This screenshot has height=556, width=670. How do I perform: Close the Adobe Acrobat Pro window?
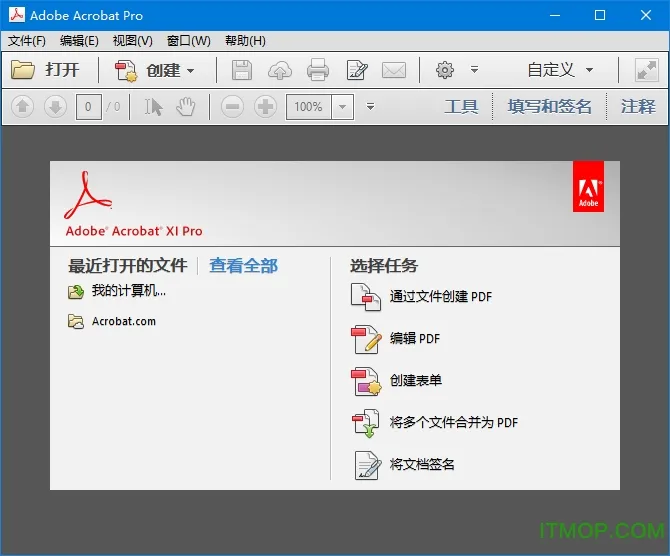[x=646, y=15]
